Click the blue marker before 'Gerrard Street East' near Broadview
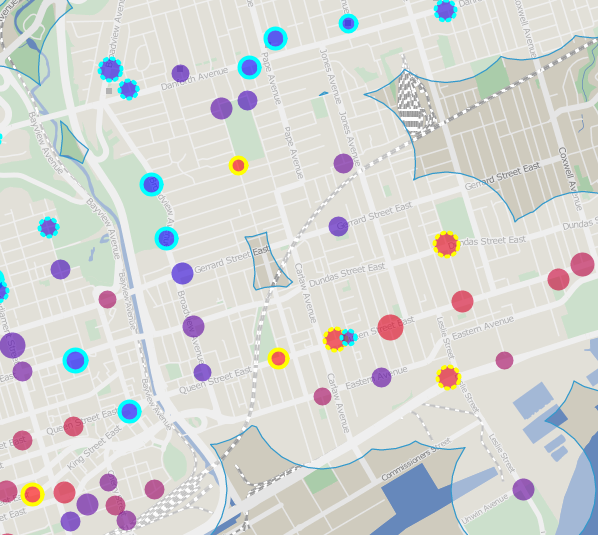The height and width of the screenshot is (535, 598). pos(182,273)
